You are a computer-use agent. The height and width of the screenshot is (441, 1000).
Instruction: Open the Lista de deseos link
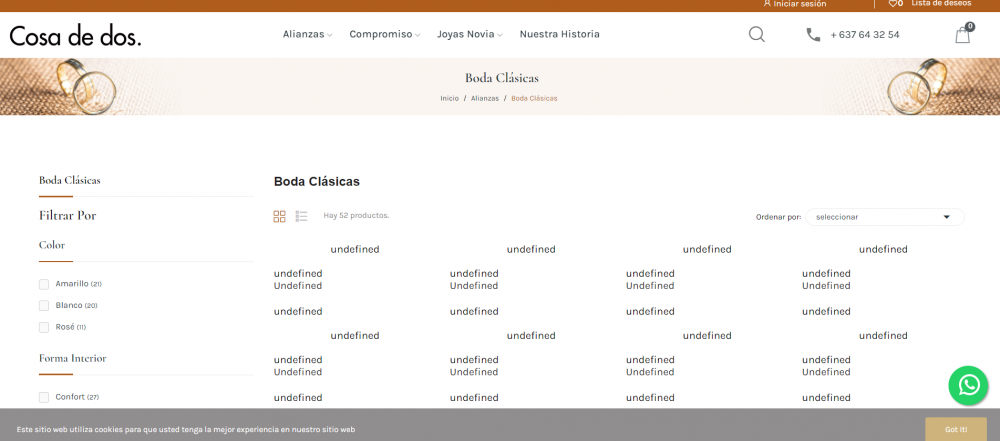coord(941,3)
